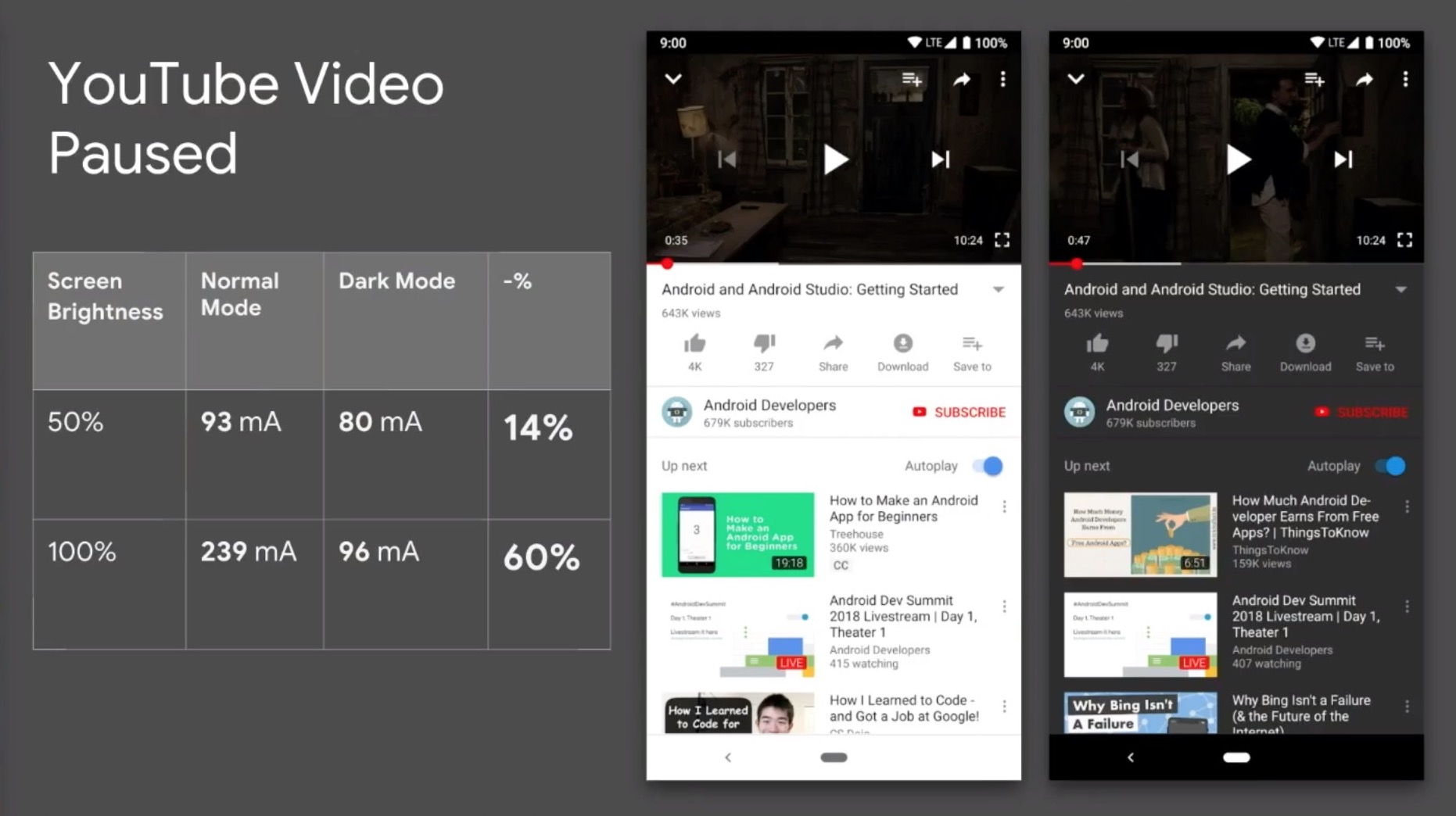The image size is (1456, 816).
Task: Play the paused video in light mode
Action: (834, 159)
